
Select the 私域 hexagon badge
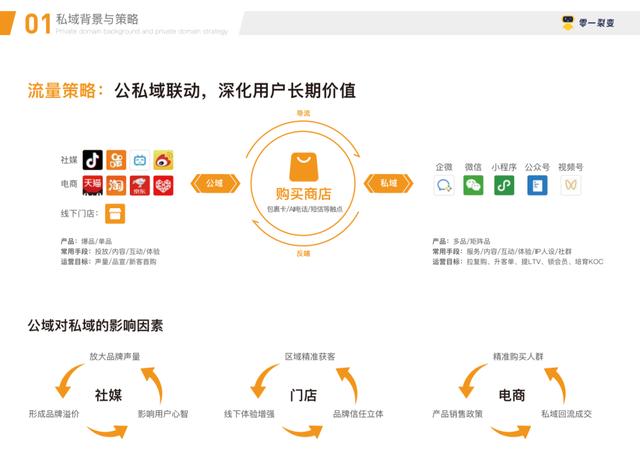tap(389, 183)
